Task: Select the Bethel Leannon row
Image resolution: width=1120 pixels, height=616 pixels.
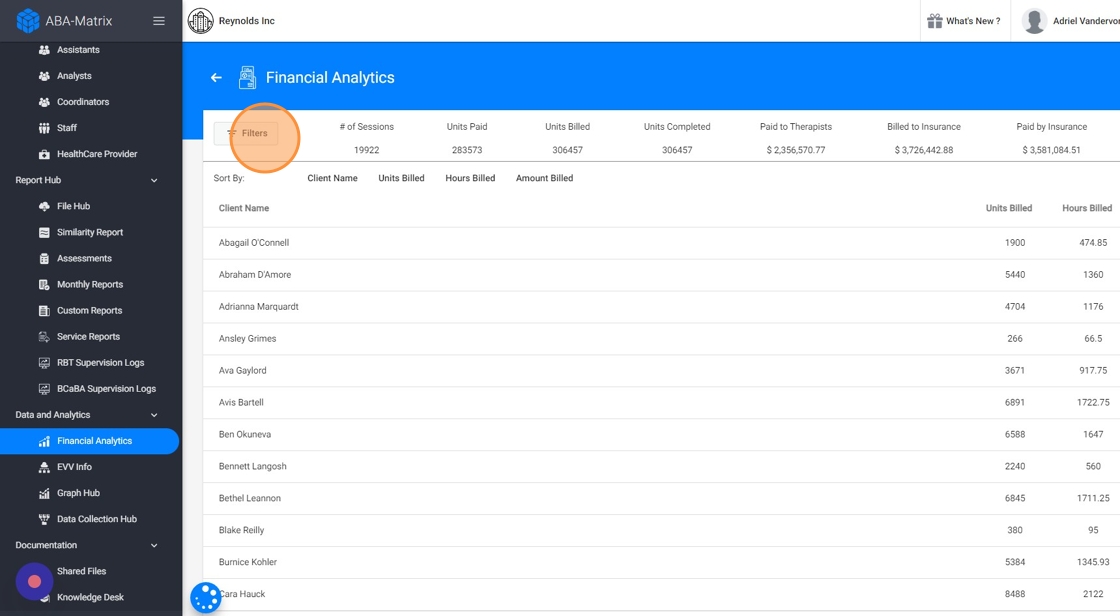Action: [x=661, y=498]
